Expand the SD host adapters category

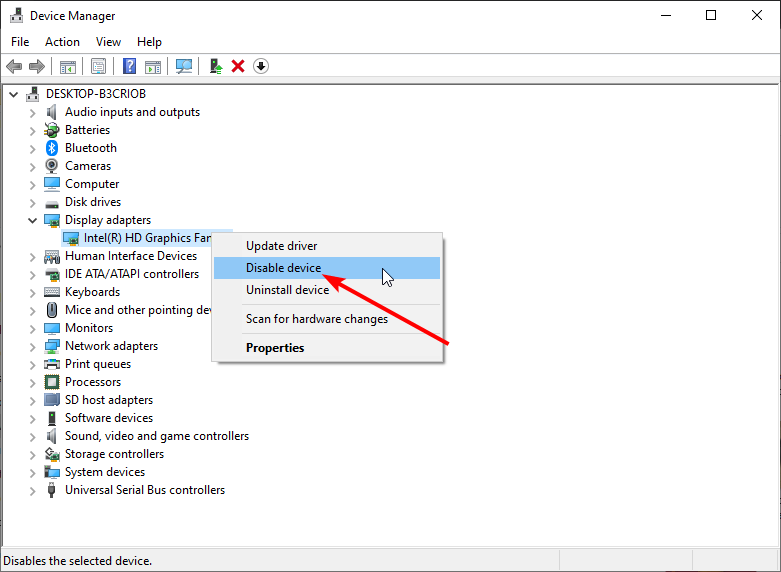(x=33, y=401)
